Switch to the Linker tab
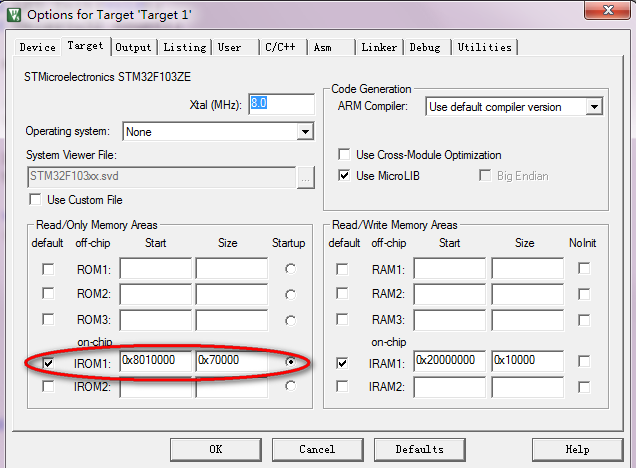 [379, 47]
